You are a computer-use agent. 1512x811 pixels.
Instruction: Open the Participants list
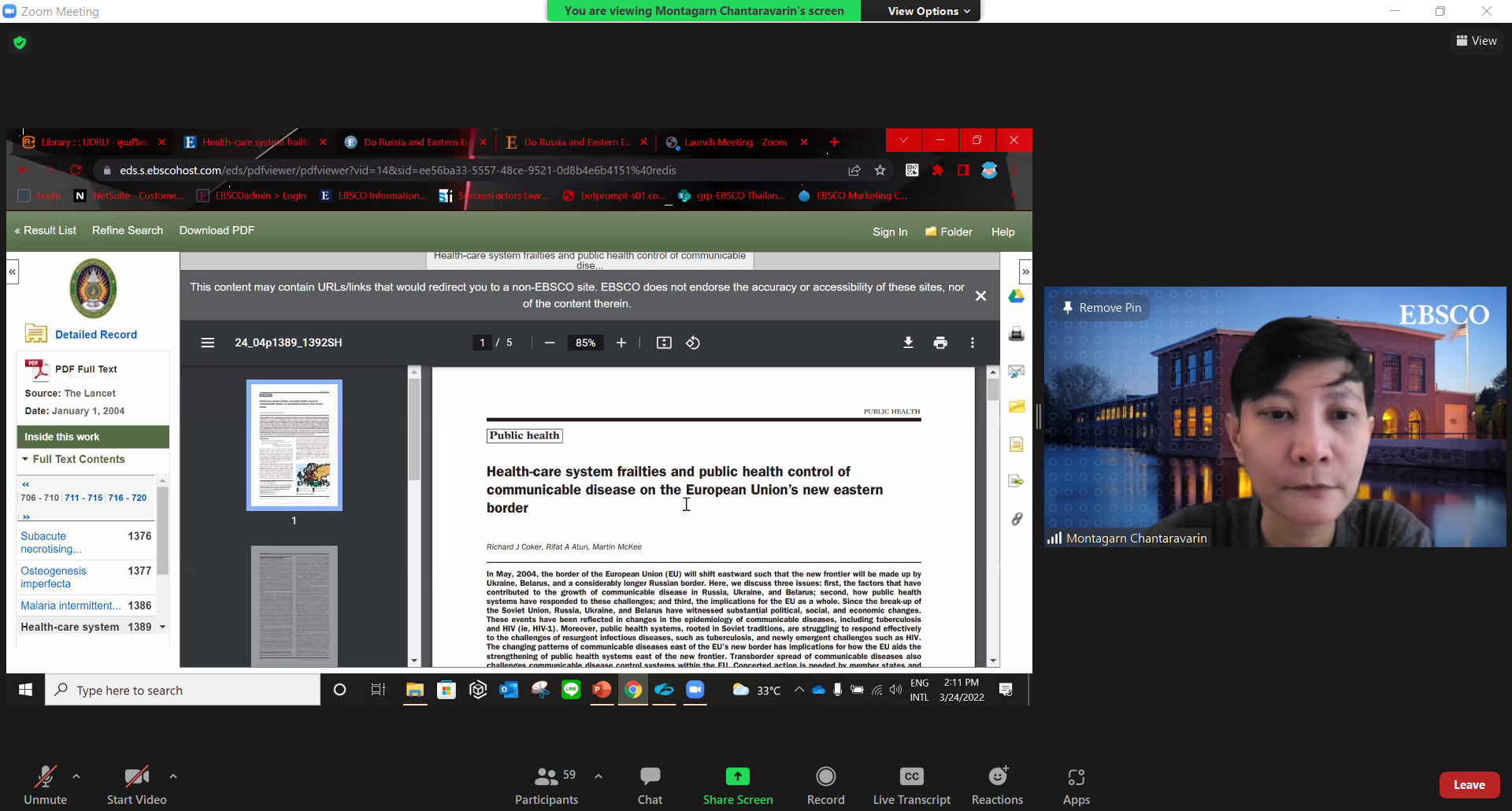(547, 786)
